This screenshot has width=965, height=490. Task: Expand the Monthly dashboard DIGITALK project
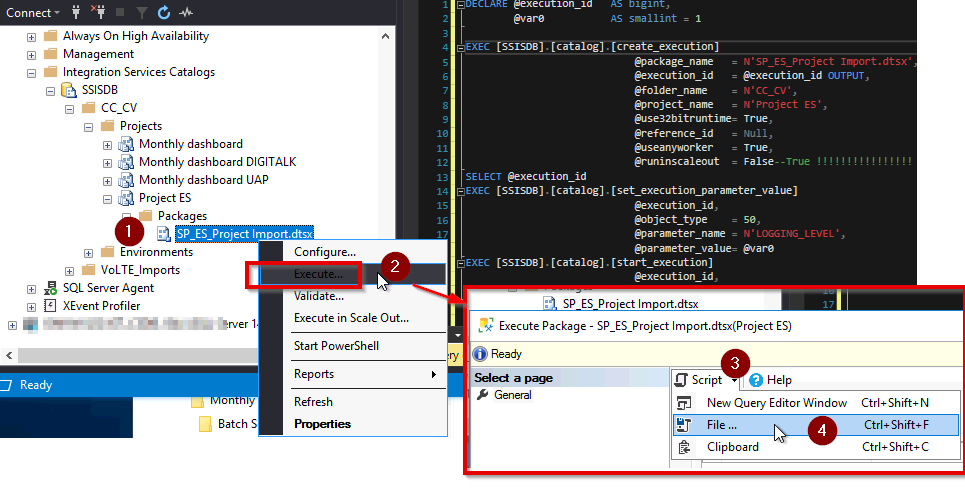click(108, 163)
